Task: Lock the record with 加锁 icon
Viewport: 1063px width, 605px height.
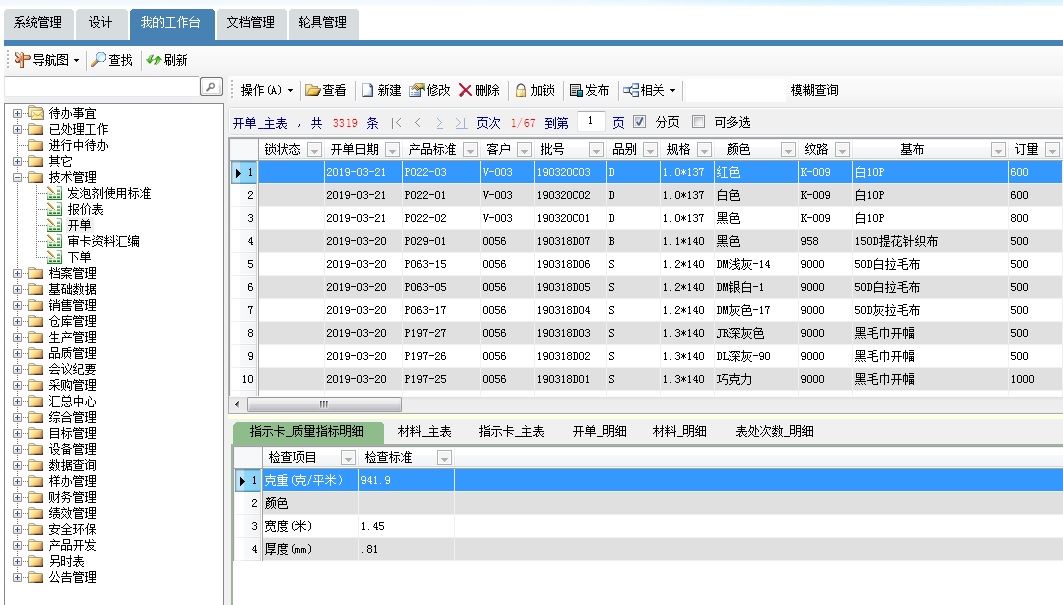Action: 521,90
